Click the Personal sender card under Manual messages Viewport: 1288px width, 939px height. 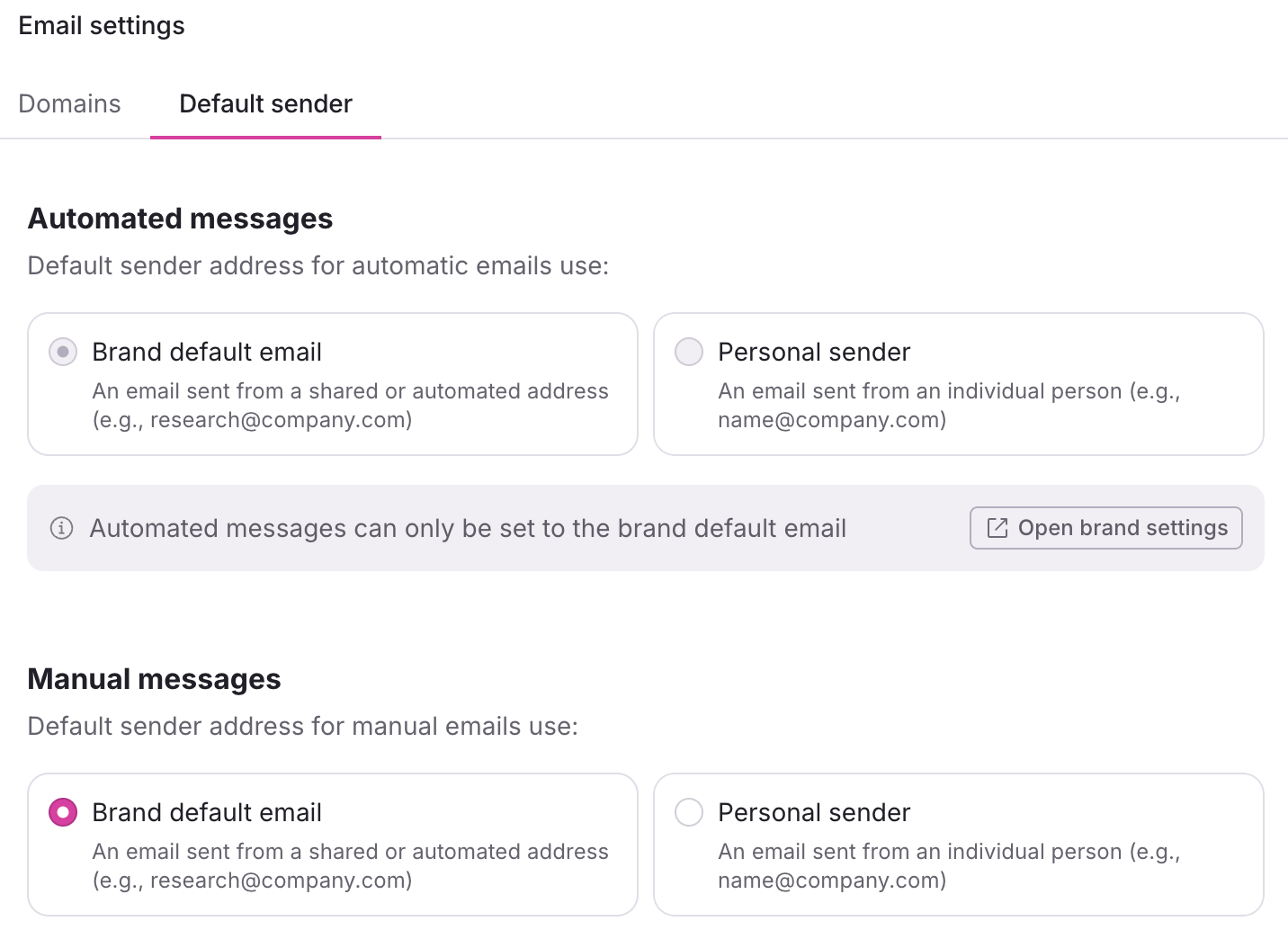tap(958, 844)
